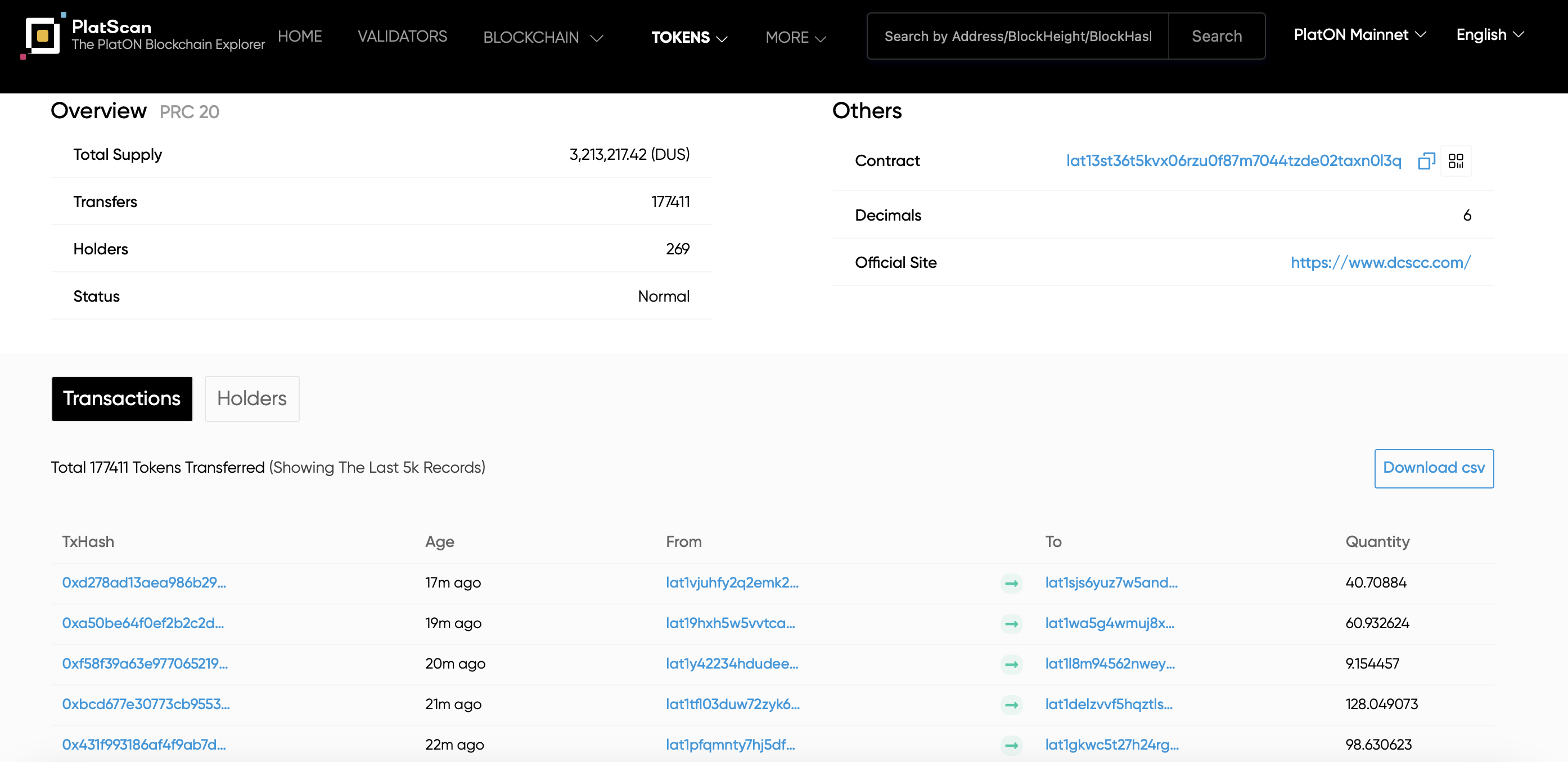Screen dimensions: 1568x762
Task: Click the PRC 20 label
Action: click(190, 112)
